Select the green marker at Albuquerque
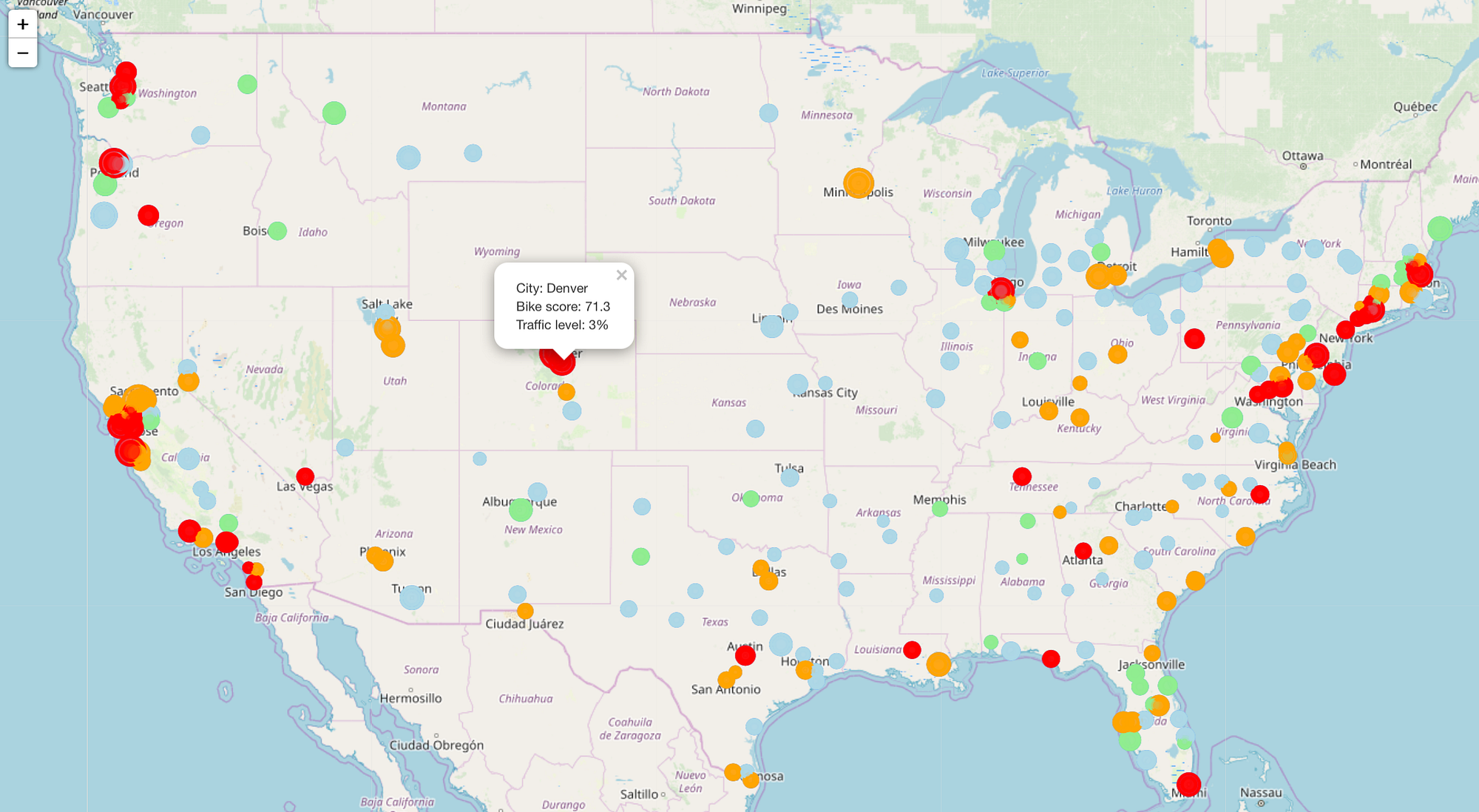 pos(521,510)
